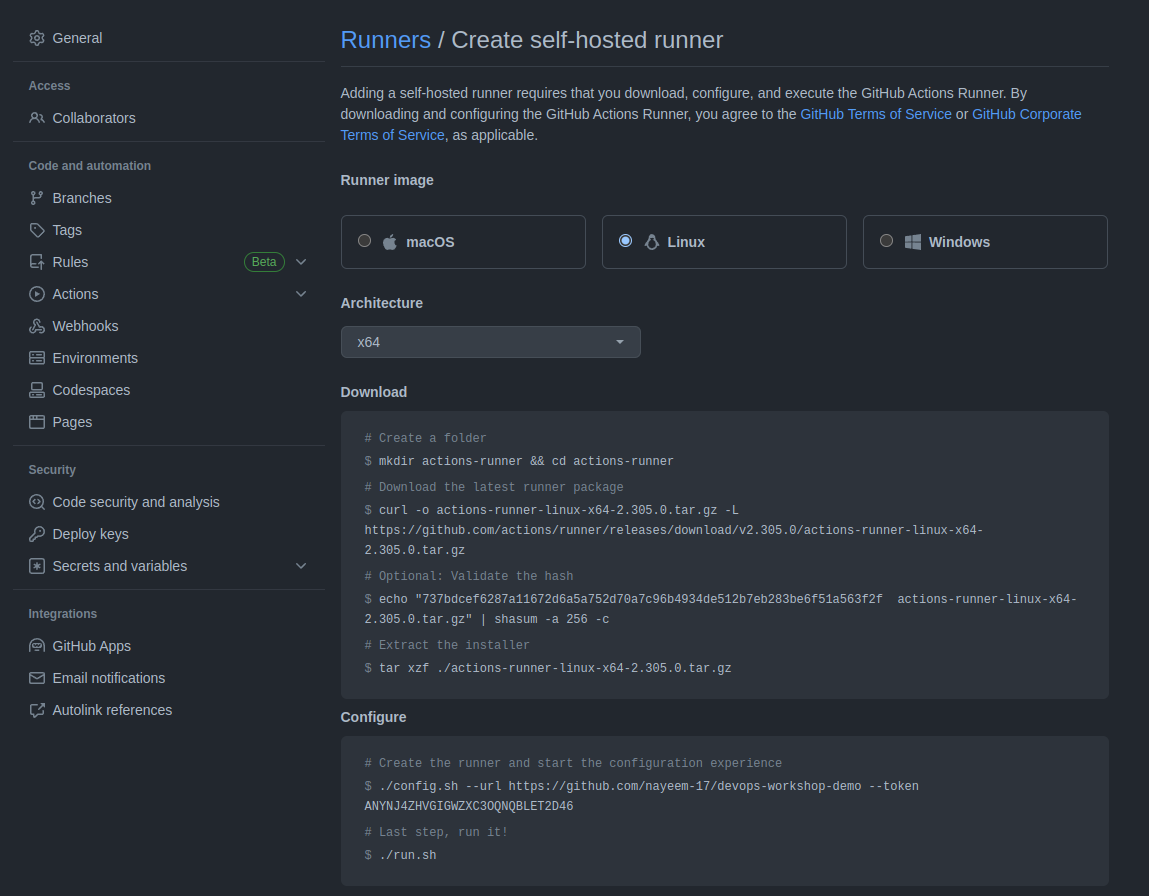The width and height of the screenshot is (1149, 896).
Task: Click the Beta badge next to Rules
Action: [x=264, y=262]
